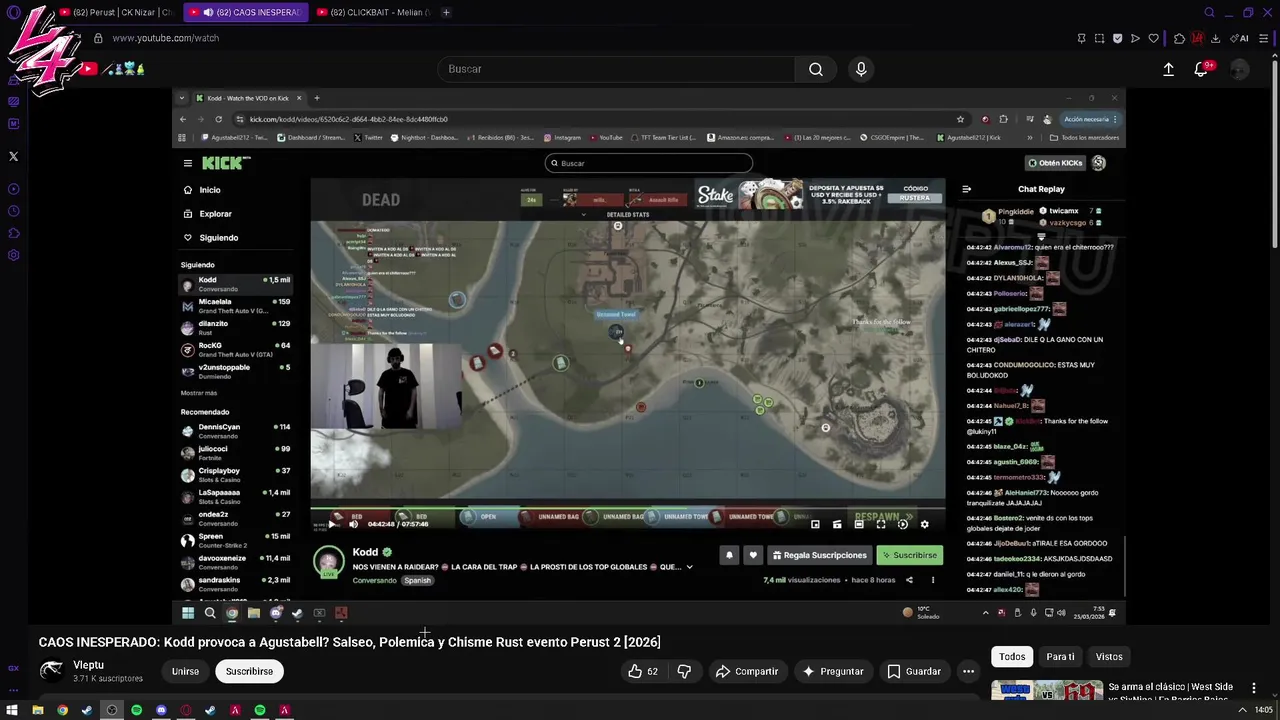Screen dimensions: 1280x720
Task: Click the send/flow arrow icon in toolbar
Action: 1135,38
